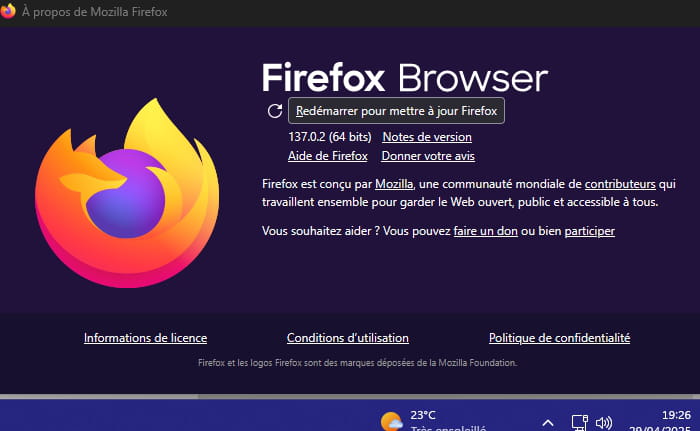Show hidden tray icons with the chevron

548,423
